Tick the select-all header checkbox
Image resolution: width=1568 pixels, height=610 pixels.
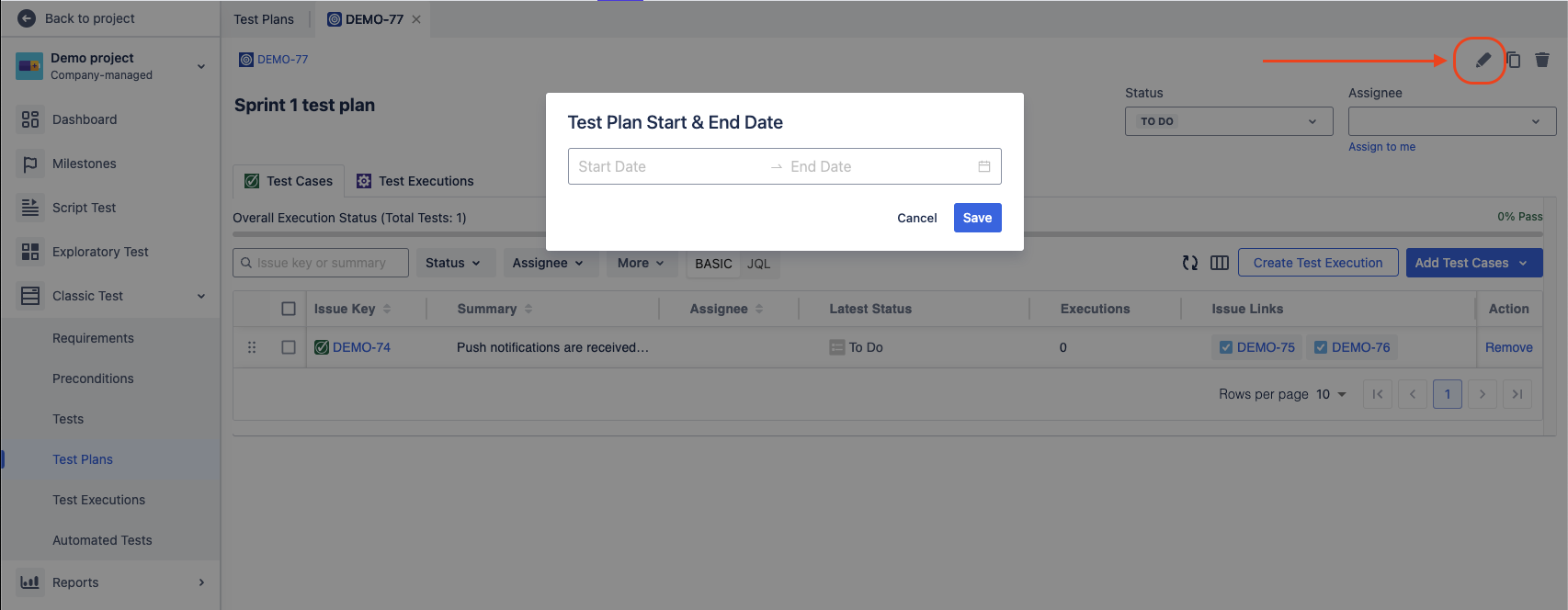[x=289, y=309]
